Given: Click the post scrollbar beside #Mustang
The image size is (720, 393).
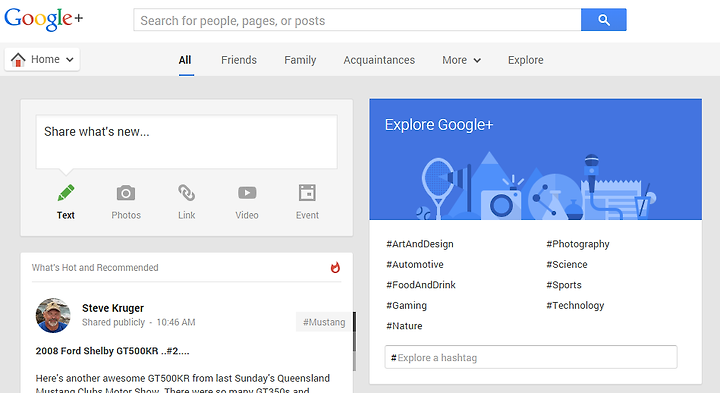Looking at the screenshot, I should point(354,341).
